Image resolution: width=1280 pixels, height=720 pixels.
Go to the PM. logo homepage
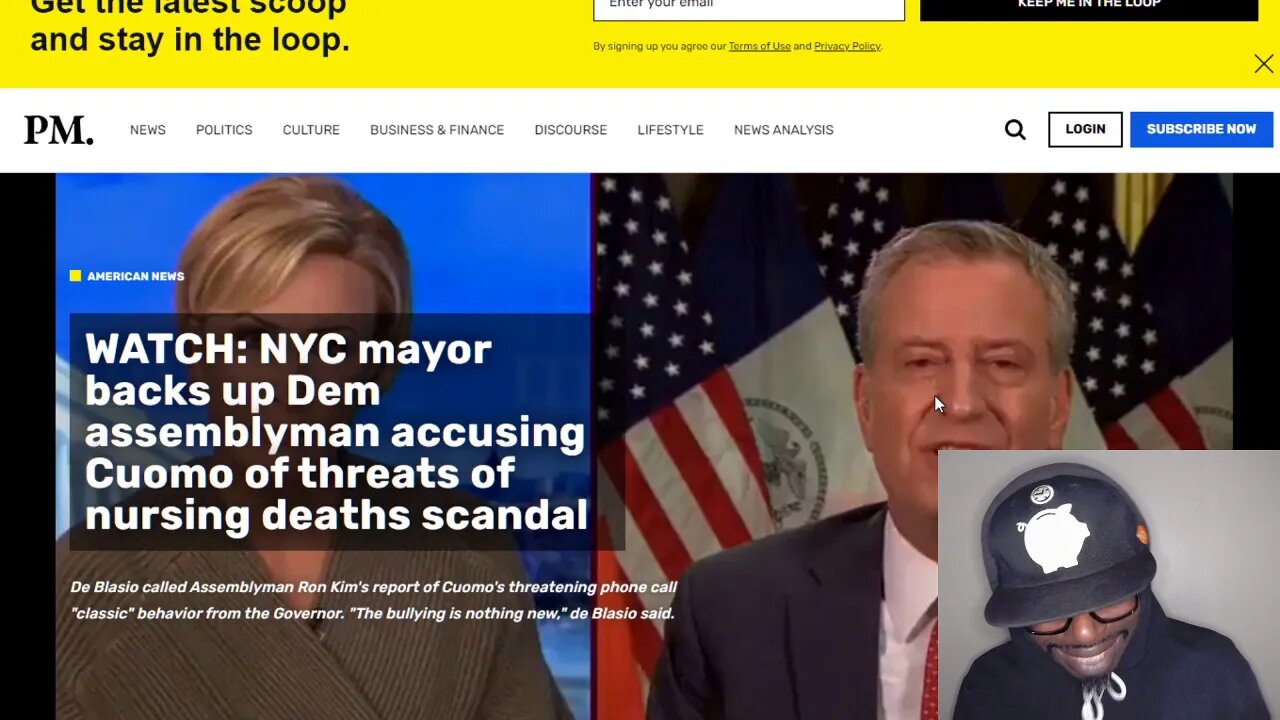(59, 130)
